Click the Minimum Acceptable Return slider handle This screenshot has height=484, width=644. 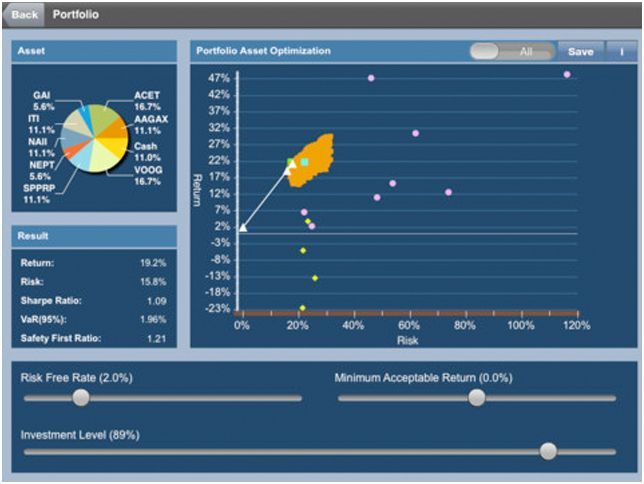(x=477, y=397)
